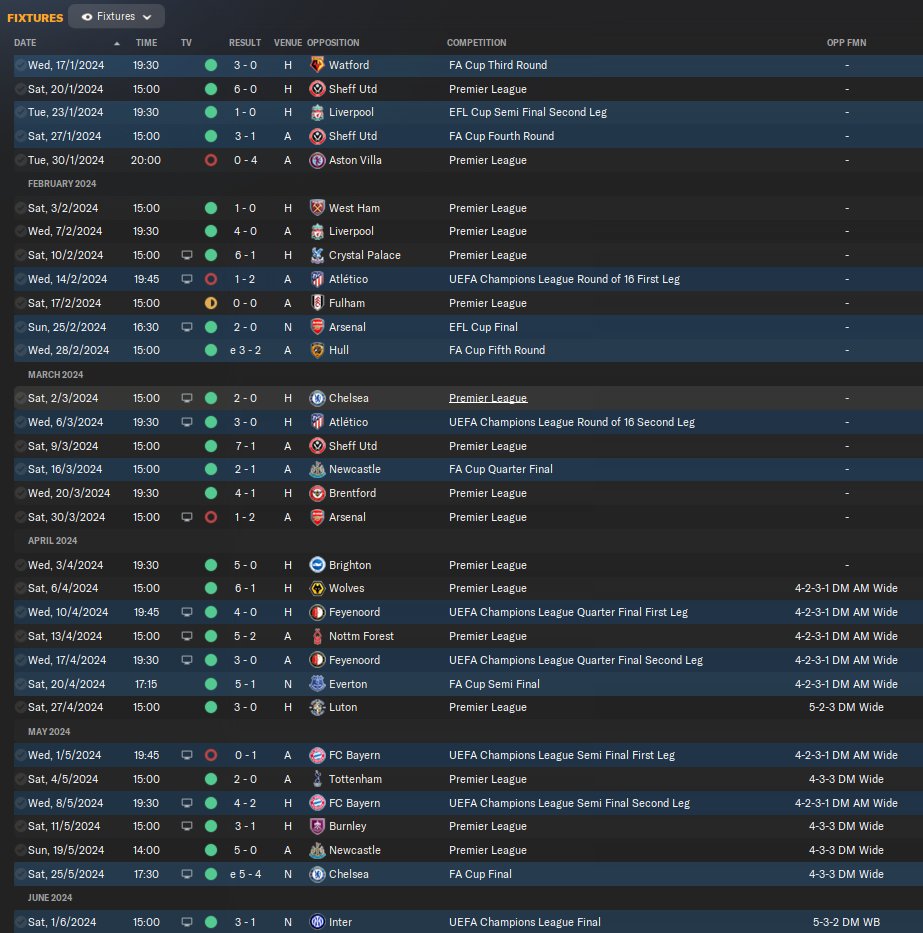Click TV icon on the EFL Cup Final row

(x=187, y=327)
